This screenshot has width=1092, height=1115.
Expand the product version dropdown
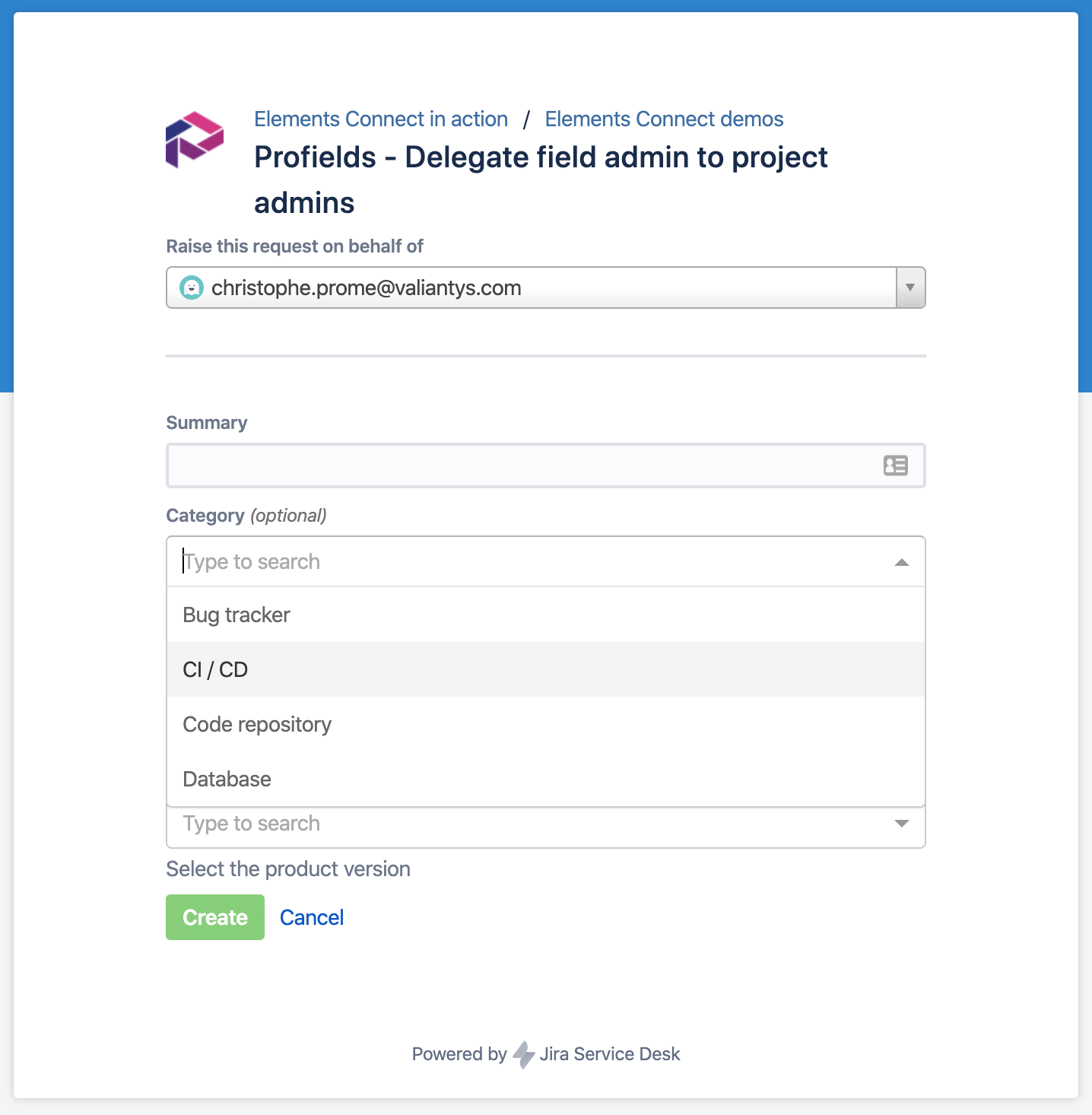pos(902,824)
